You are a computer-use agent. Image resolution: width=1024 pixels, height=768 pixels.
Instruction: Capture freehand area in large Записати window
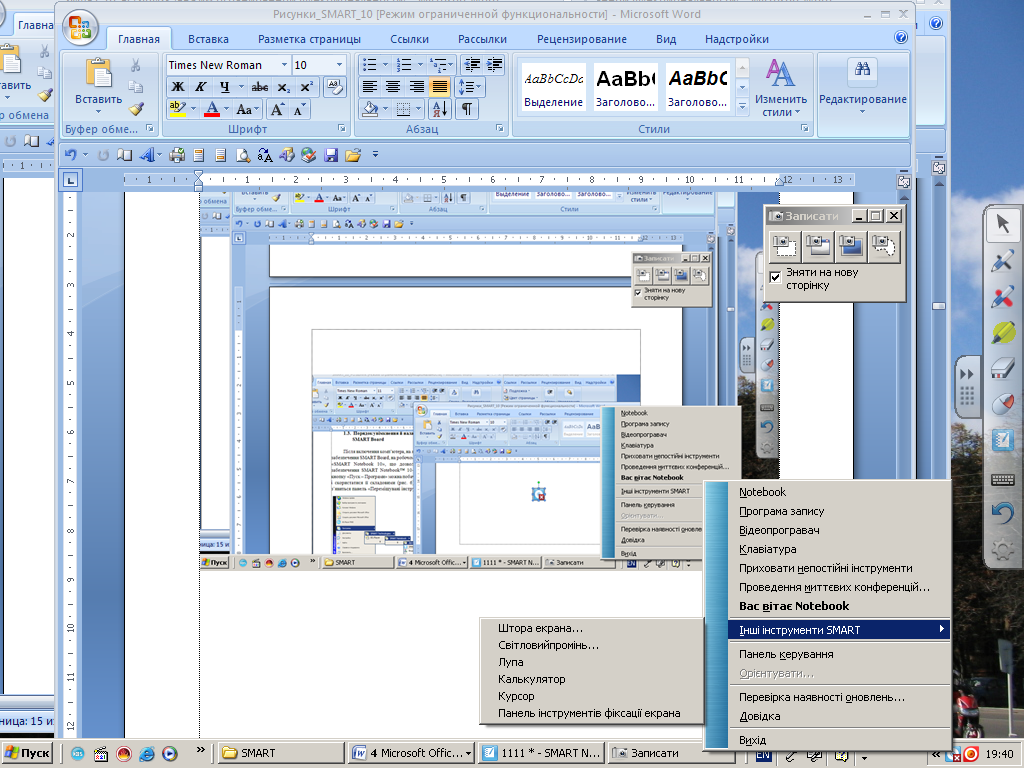(x=884, y=246)
